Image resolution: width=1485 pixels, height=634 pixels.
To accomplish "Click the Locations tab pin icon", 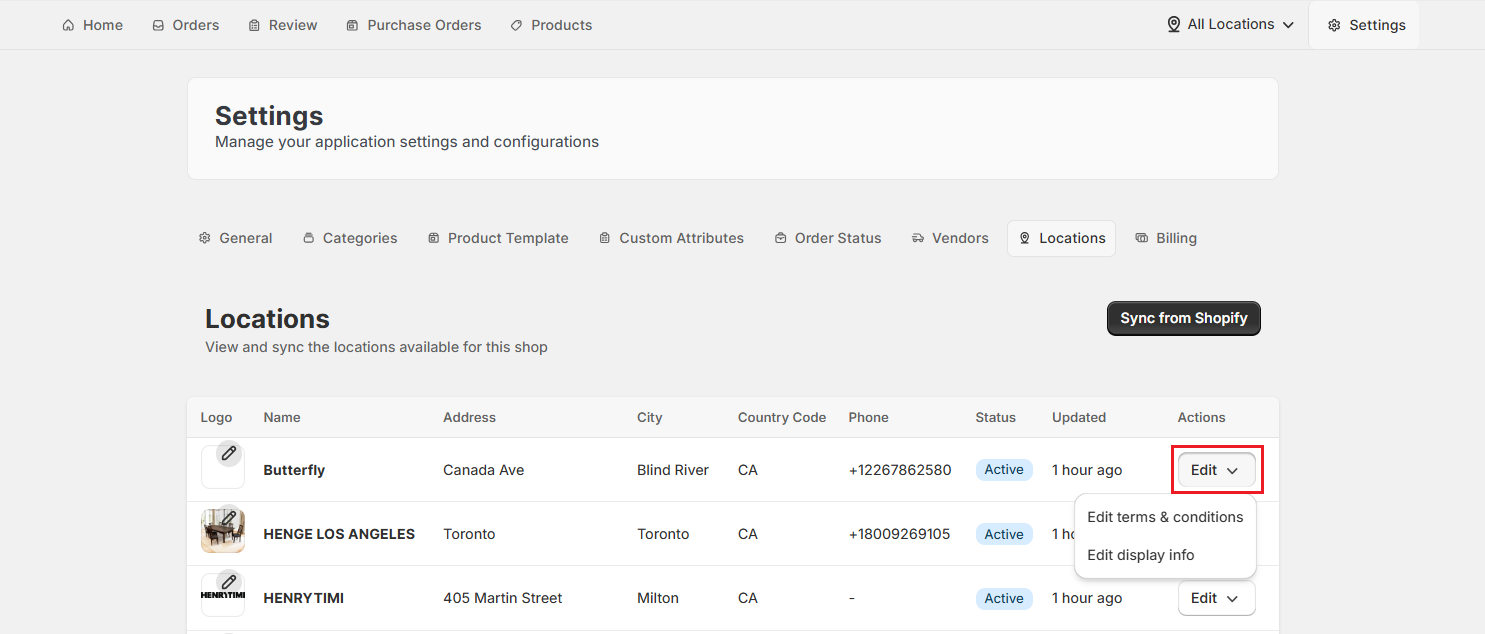I will (x=1025, y=238).
